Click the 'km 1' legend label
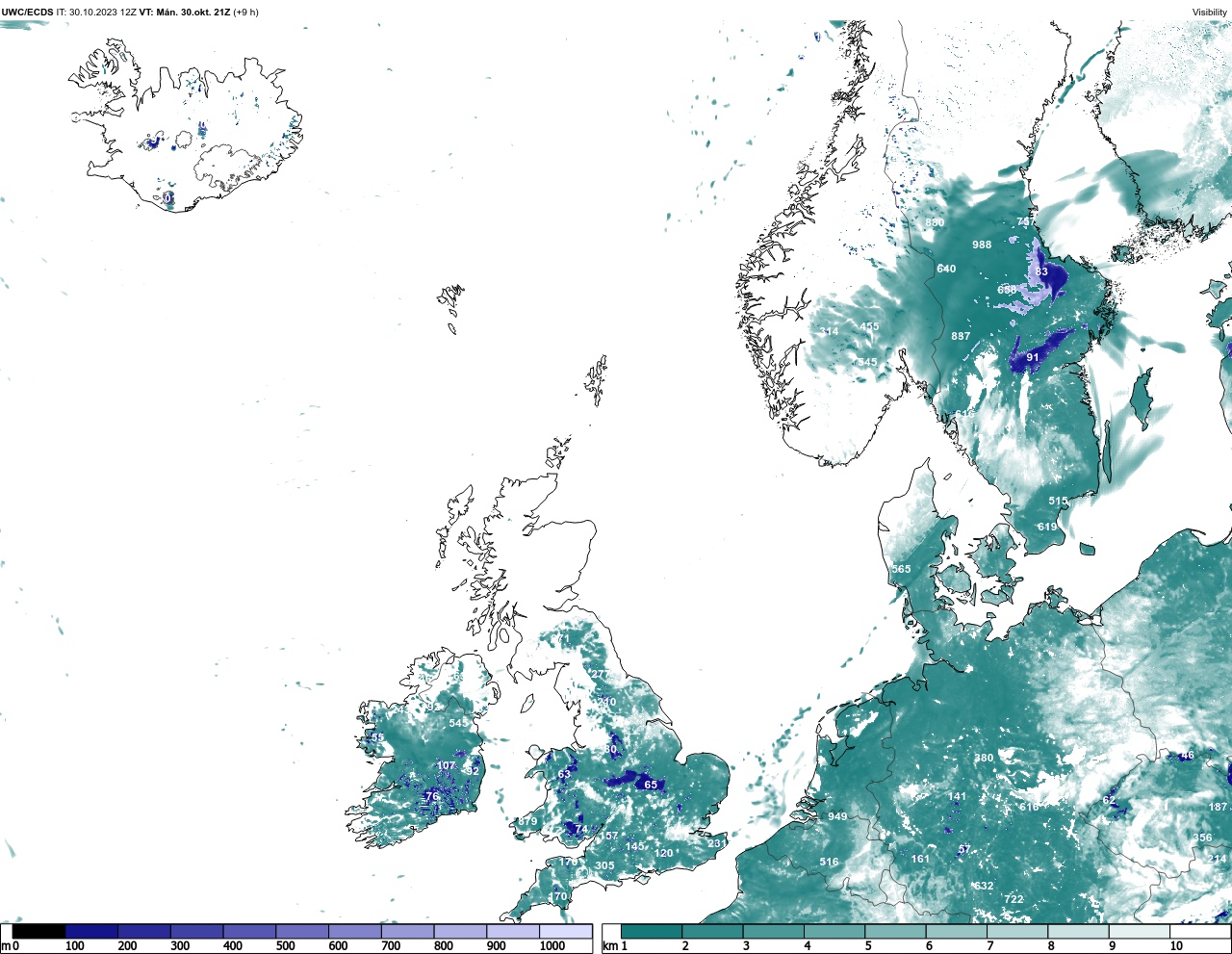 [614, 946]
